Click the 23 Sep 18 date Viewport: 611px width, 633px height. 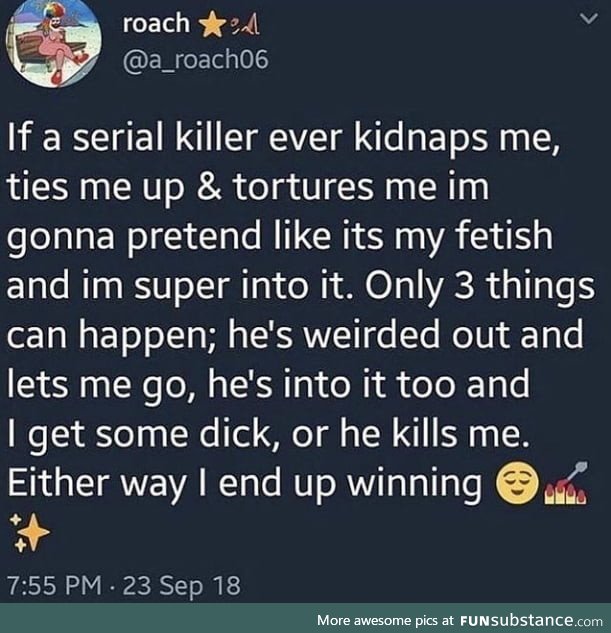coord(182,586)
